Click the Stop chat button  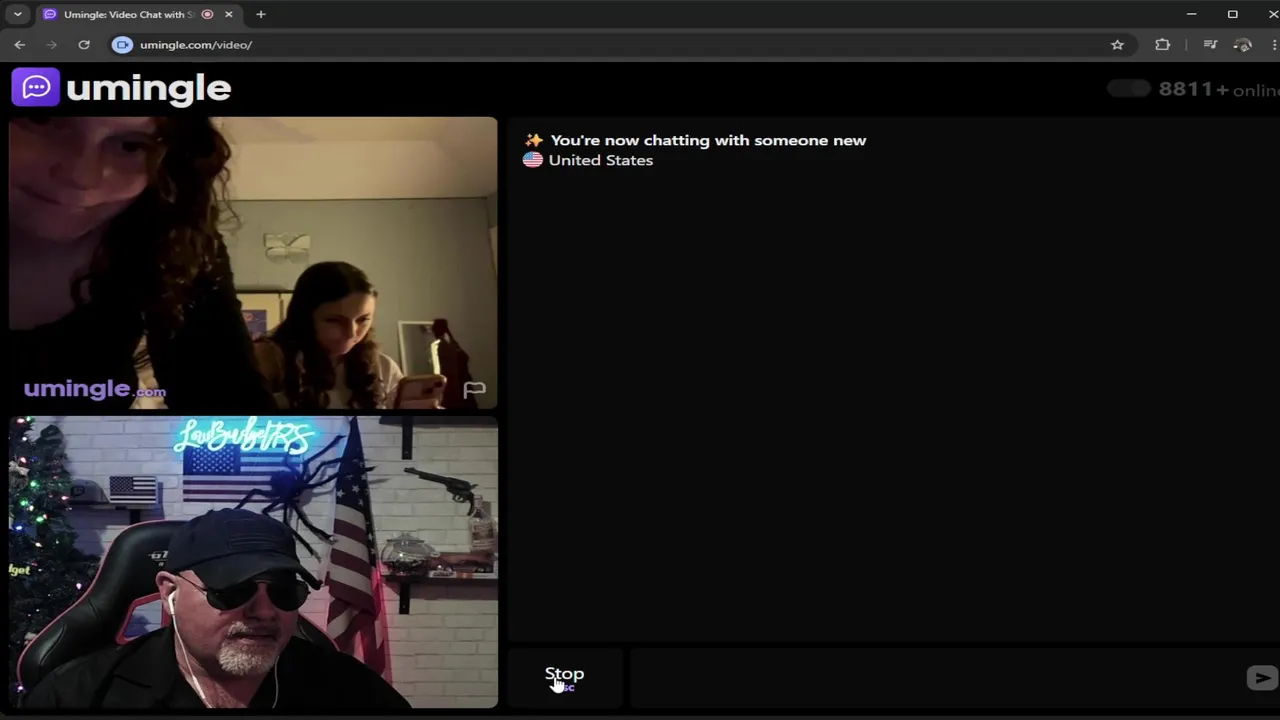click(564, 677)
